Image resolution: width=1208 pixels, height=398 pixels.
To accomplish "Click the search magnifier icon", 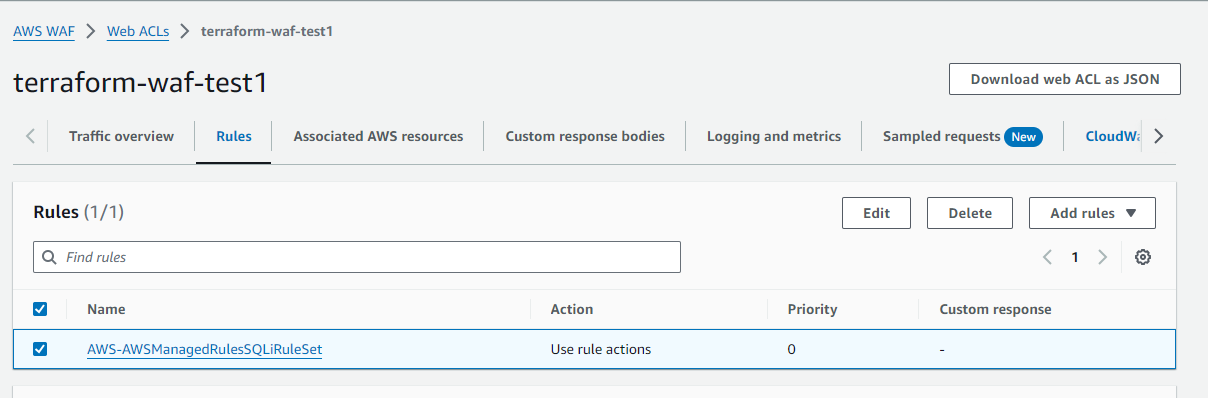I will coord(49,257).
